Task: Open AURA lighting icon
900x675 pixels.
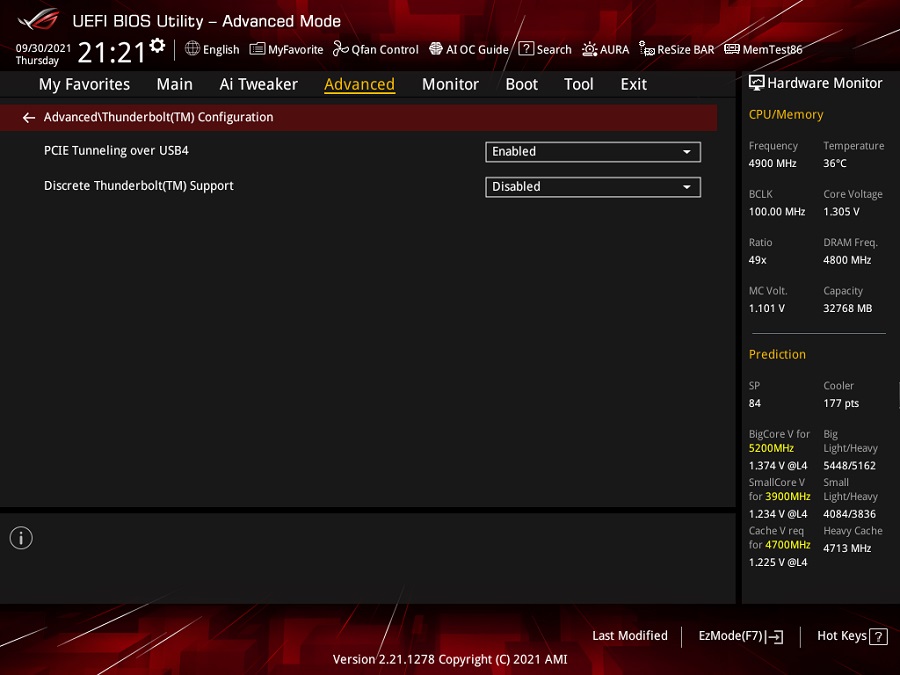Action: 589,49
